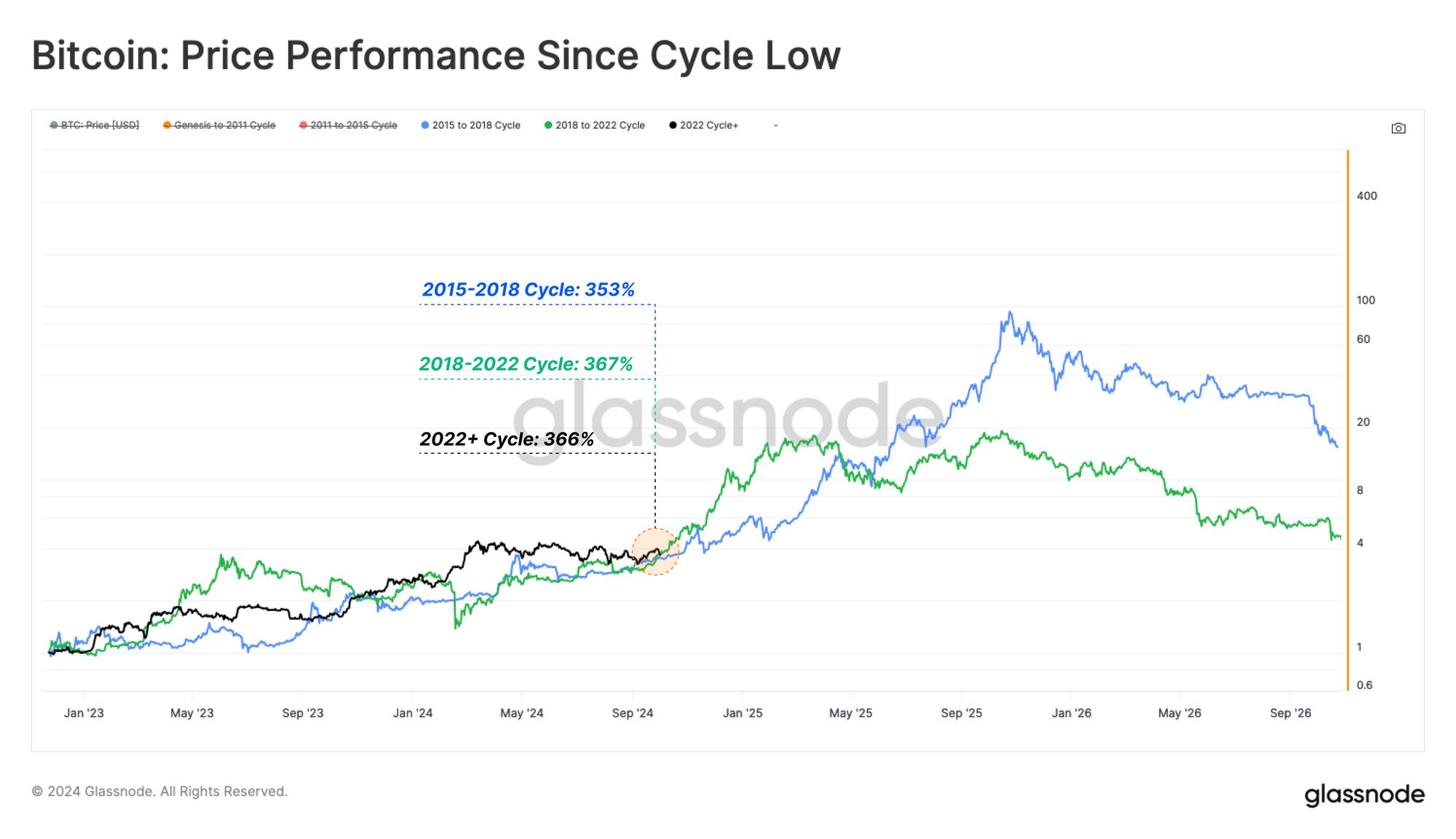Click the orange highlighted circle marker
The width and height of the screenshot is (1456, 839).
click(x=655, y=552)
